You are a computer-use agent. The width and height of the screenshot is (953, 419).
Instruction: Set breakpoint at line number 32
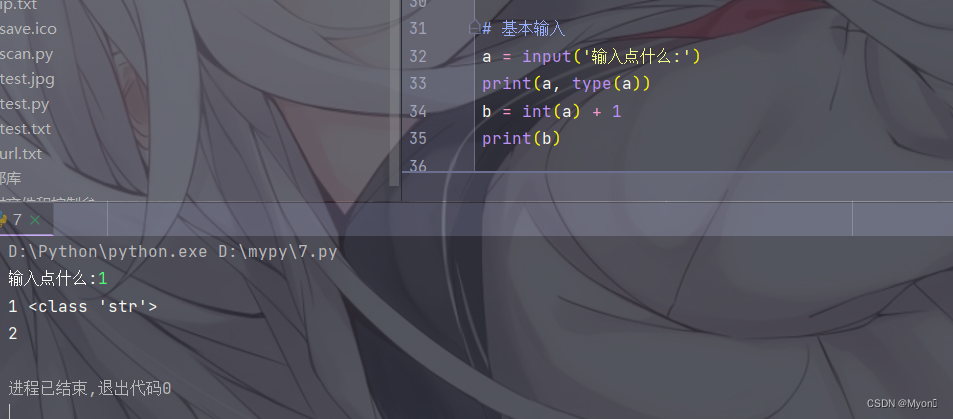click(x=418, y=56)
